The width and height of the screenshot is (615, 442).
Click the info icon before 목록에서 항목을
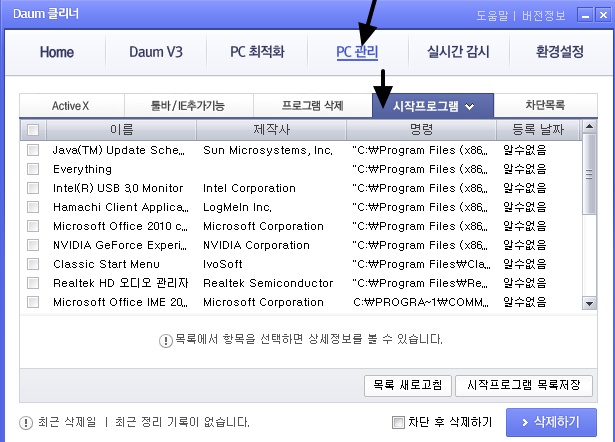(x=166, y=340)
